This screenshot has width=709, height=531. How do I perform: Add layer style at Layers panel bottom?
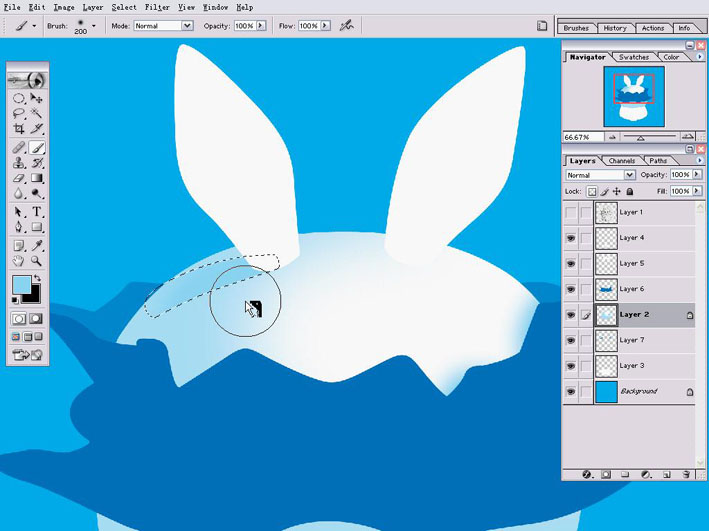click(587, 474)
